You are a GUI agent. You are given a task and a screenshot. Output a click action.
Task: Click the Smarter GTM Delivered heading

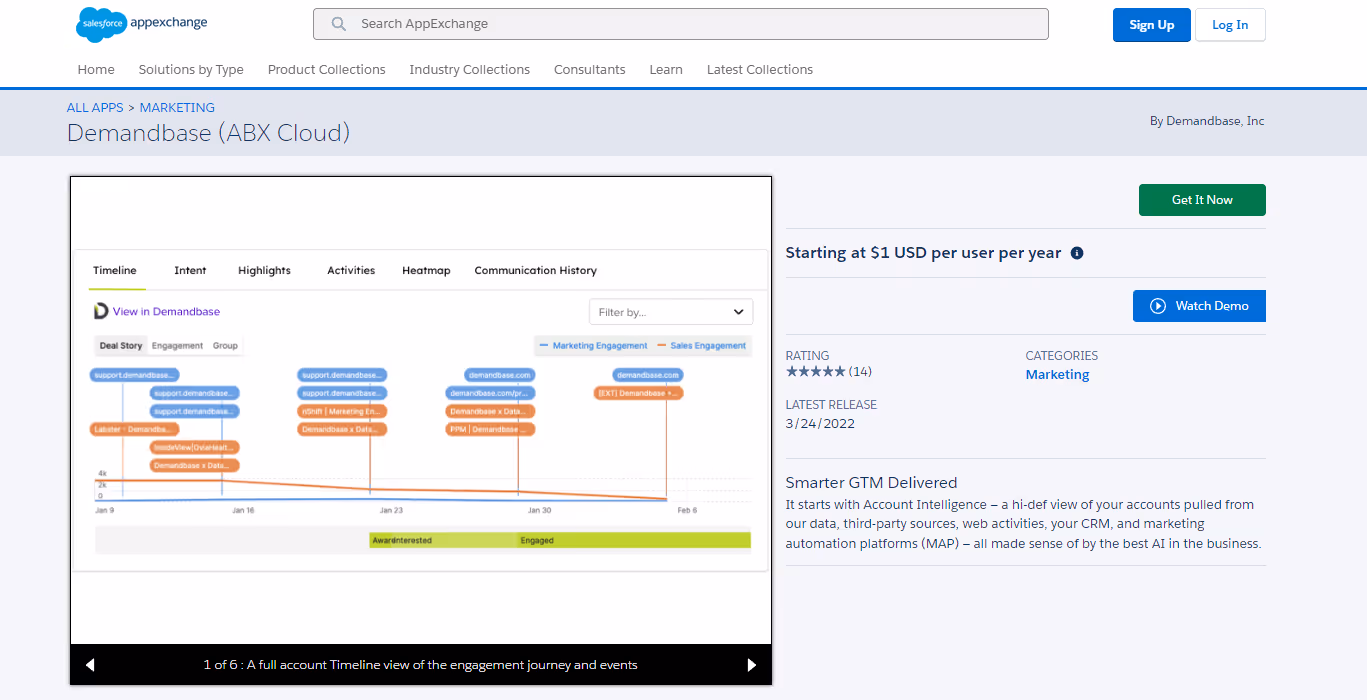[x=871, y=483]
